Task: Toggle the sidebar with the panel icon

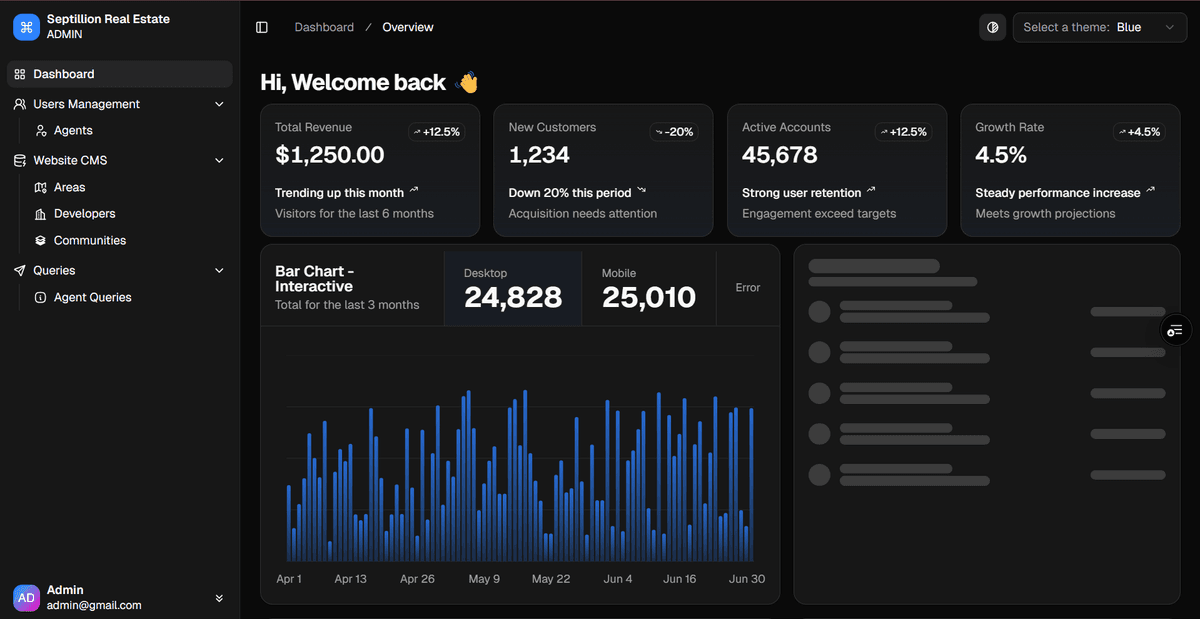Action: 261,27
